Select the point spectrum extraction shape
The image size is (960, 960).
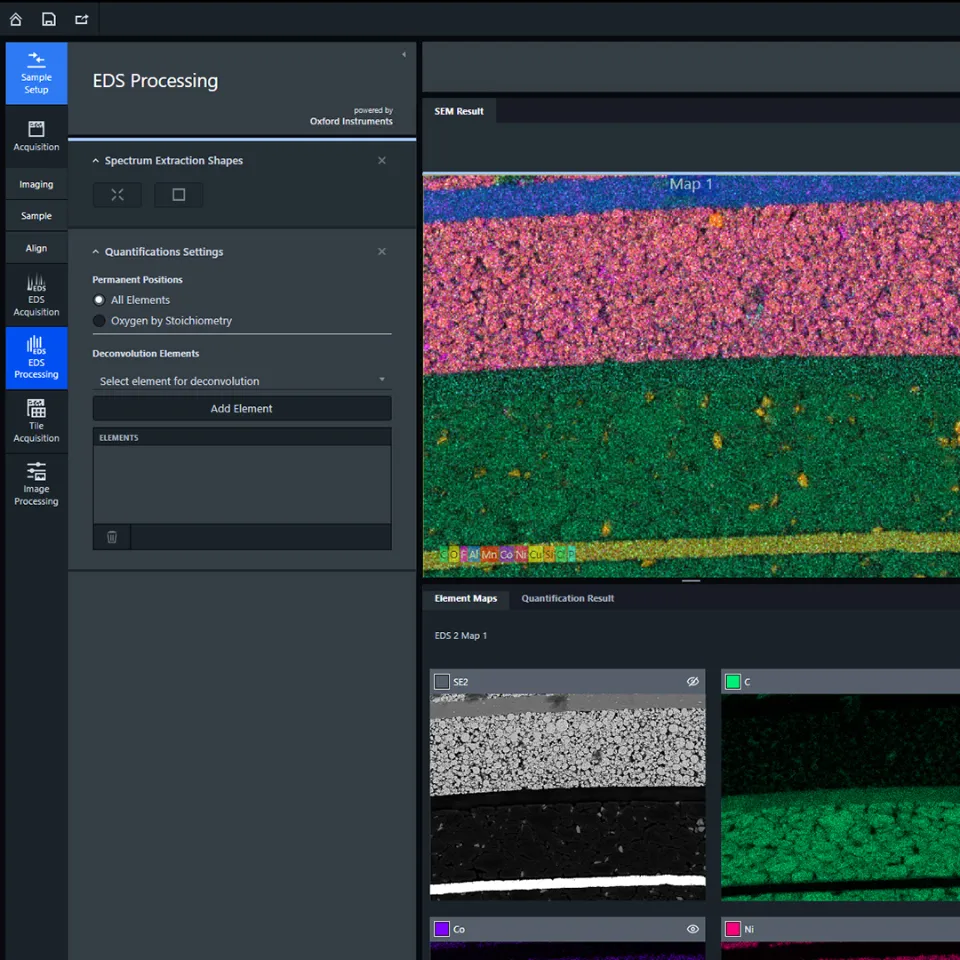click(x=117, y=195)
